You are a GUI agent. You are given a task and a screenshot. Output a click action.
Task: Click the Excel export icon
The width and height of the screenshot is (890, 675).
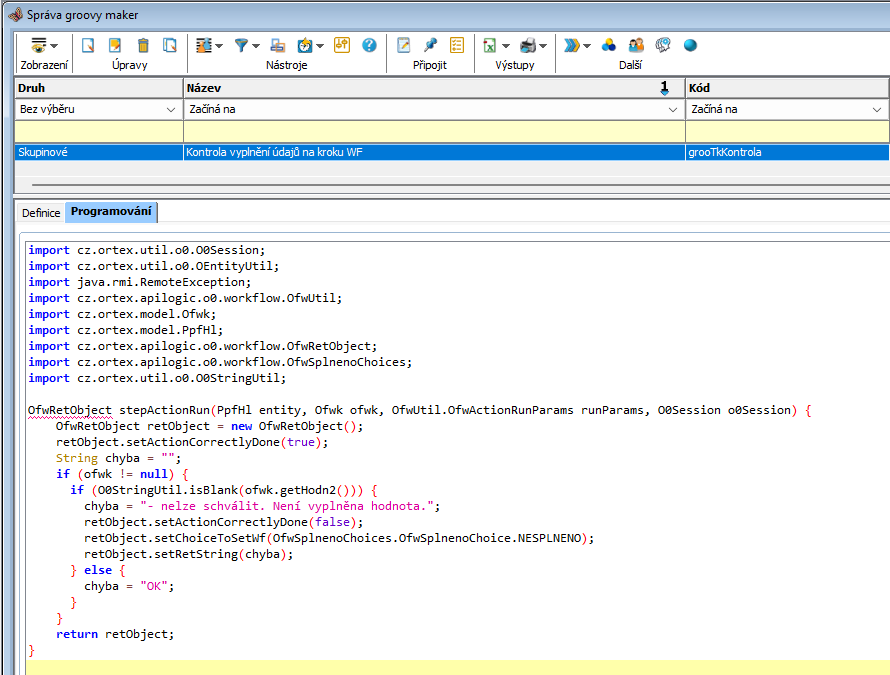(490, 45)
